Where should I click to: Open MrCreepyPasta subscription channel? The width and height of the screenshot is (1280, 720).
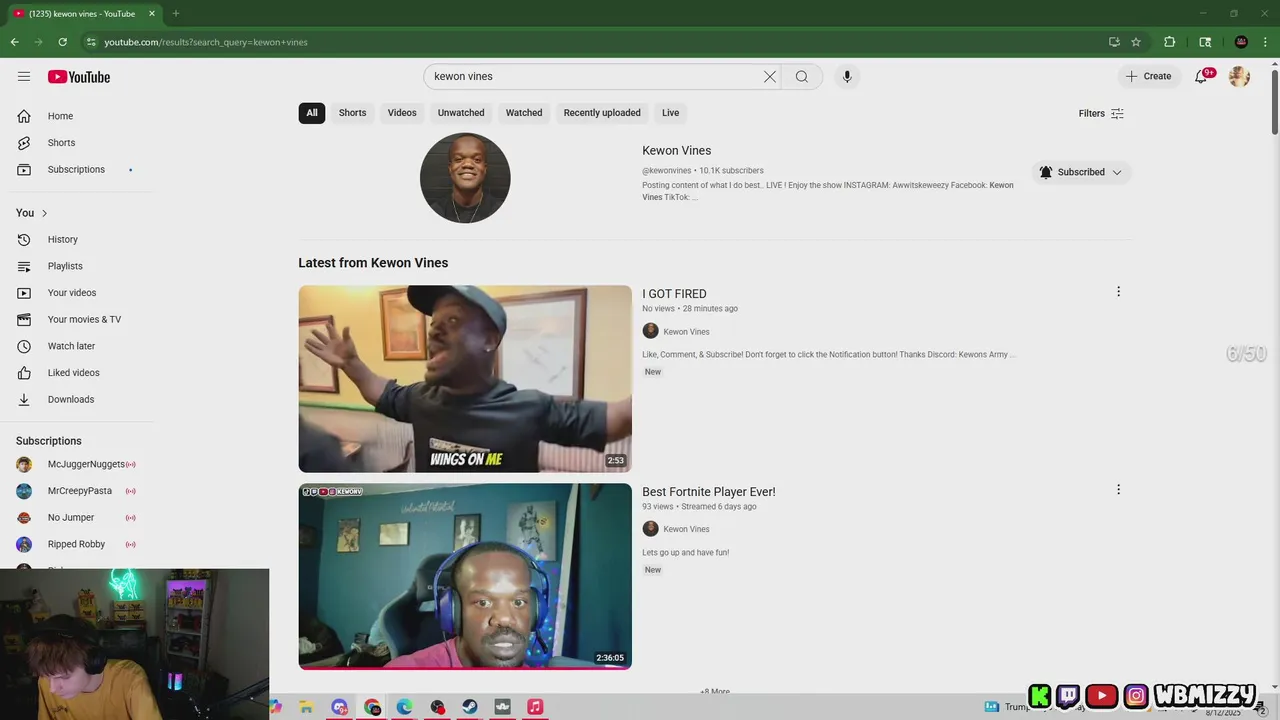[78, 491]
